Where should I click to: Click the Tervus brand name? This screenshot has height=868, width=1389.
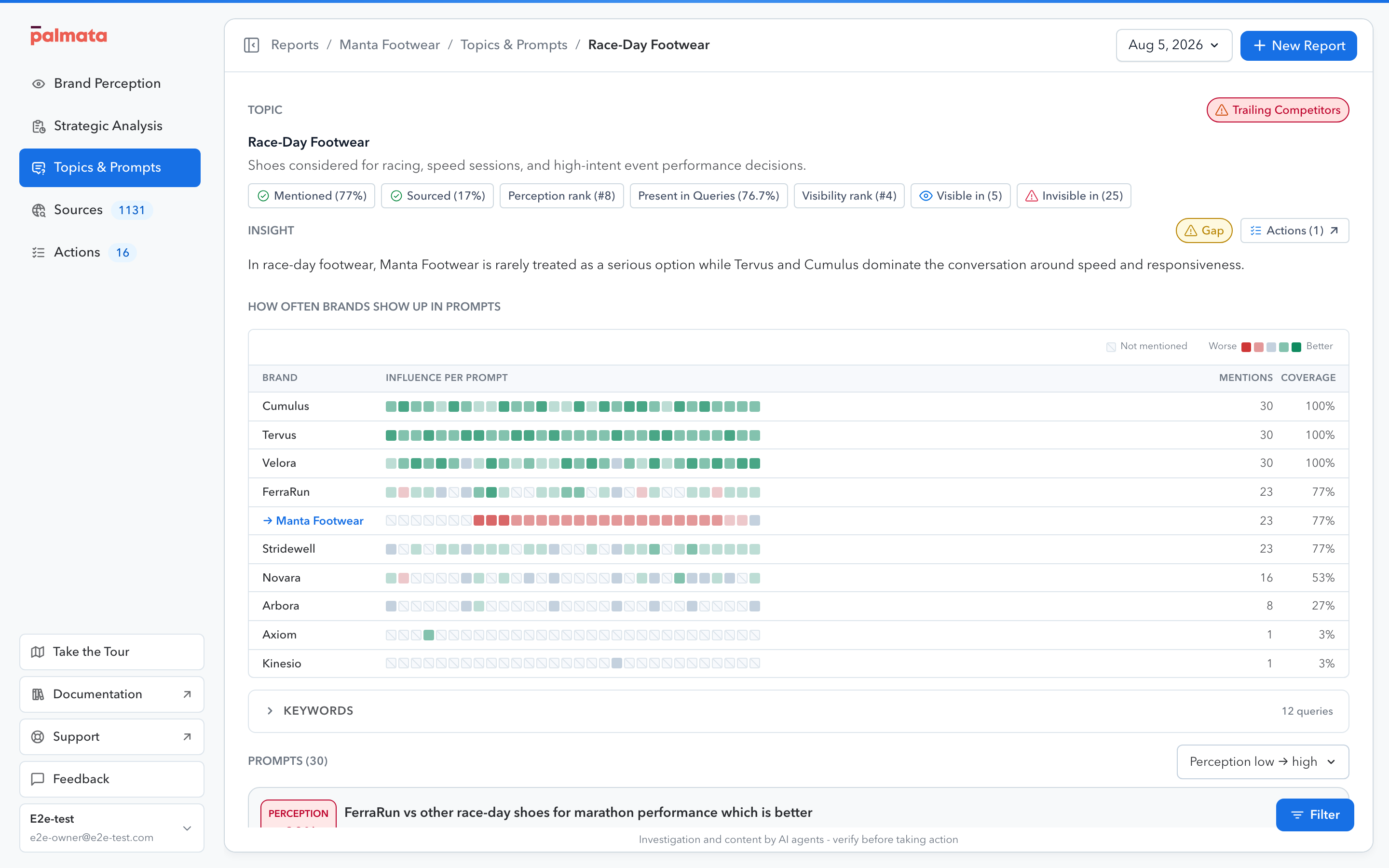279,435
